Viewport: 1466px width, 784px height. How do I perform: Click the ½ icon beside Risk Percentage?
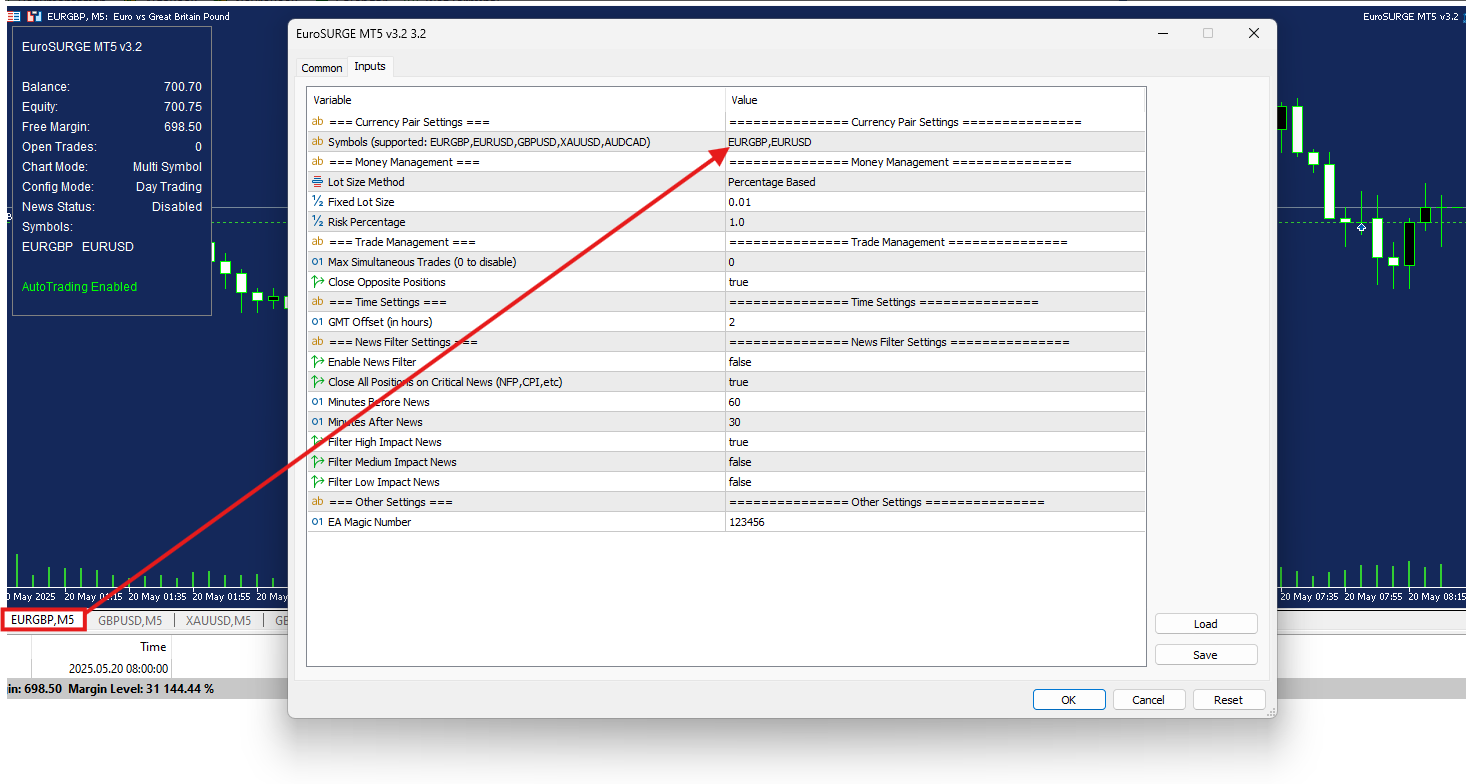pos(318,222)
